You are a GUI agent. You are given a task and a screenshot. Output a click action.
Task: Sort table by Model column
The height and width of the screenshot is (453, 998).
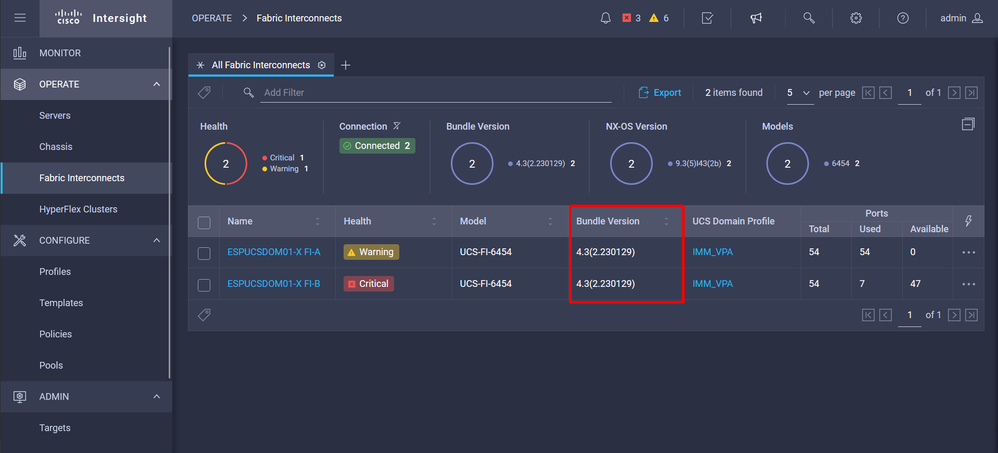(550, 221)
